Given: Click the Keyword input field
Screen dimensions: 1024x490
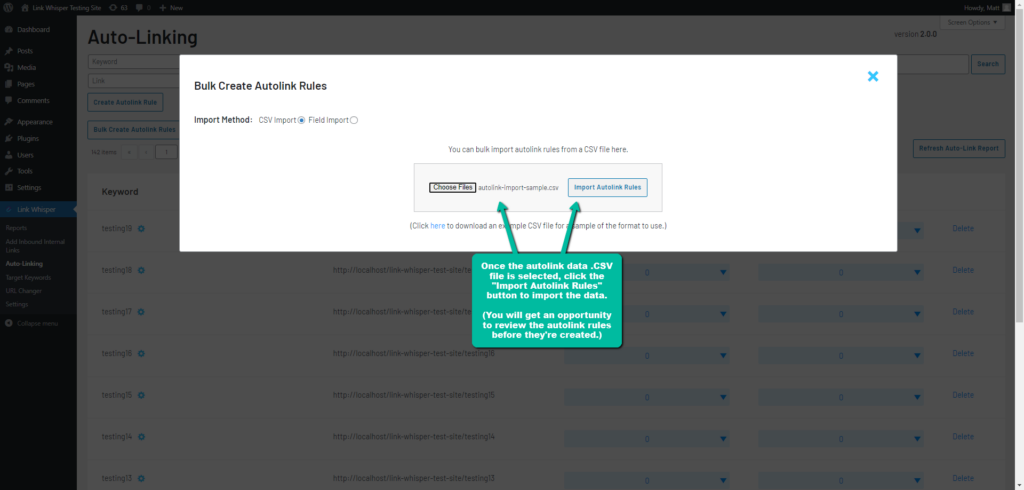Looking at the screenshot, I should point(134,62).
